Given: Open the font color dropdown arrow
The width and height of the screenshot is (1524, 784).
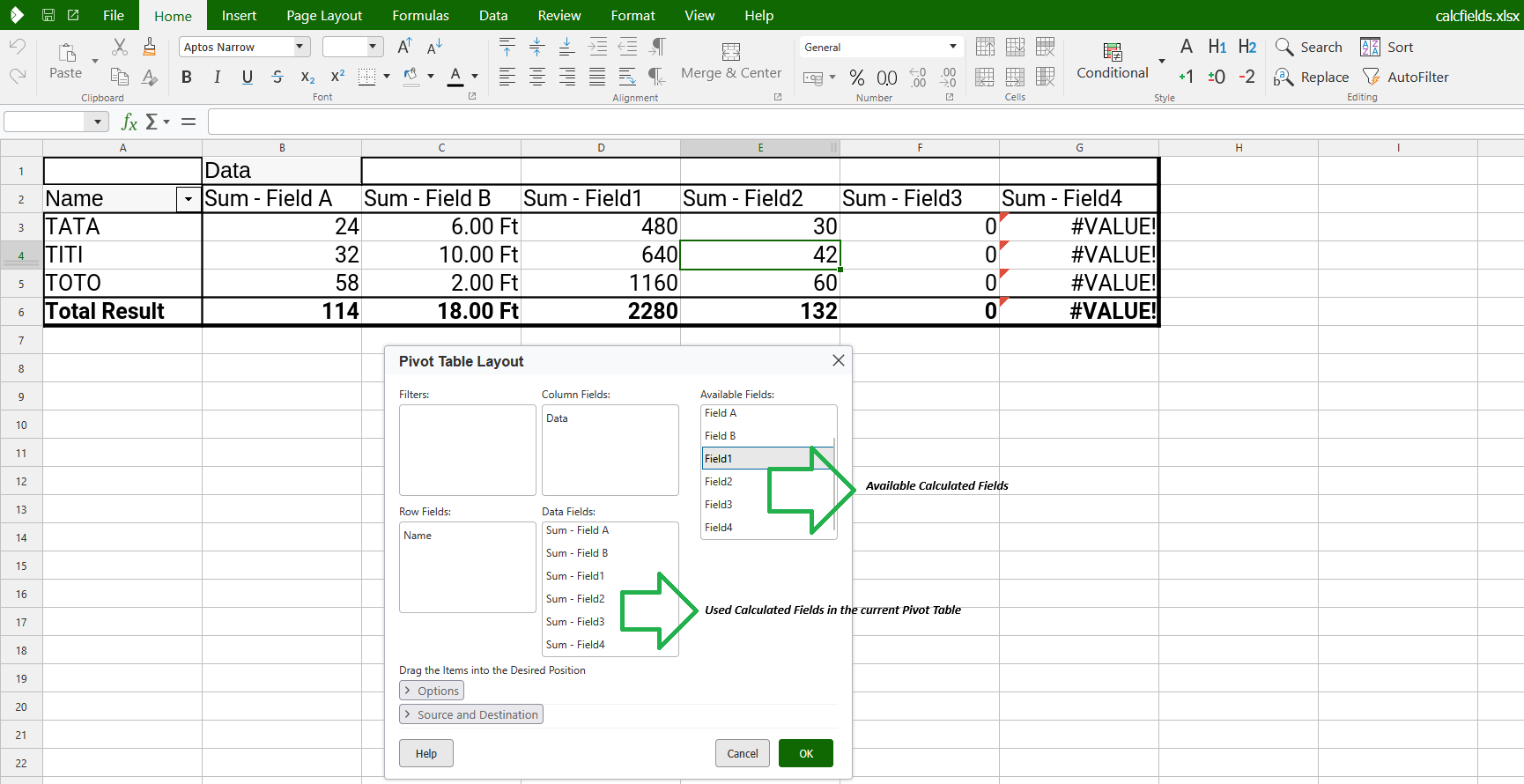Looking at the screenshot, I should pyautogui.click(x=475, y=77).
